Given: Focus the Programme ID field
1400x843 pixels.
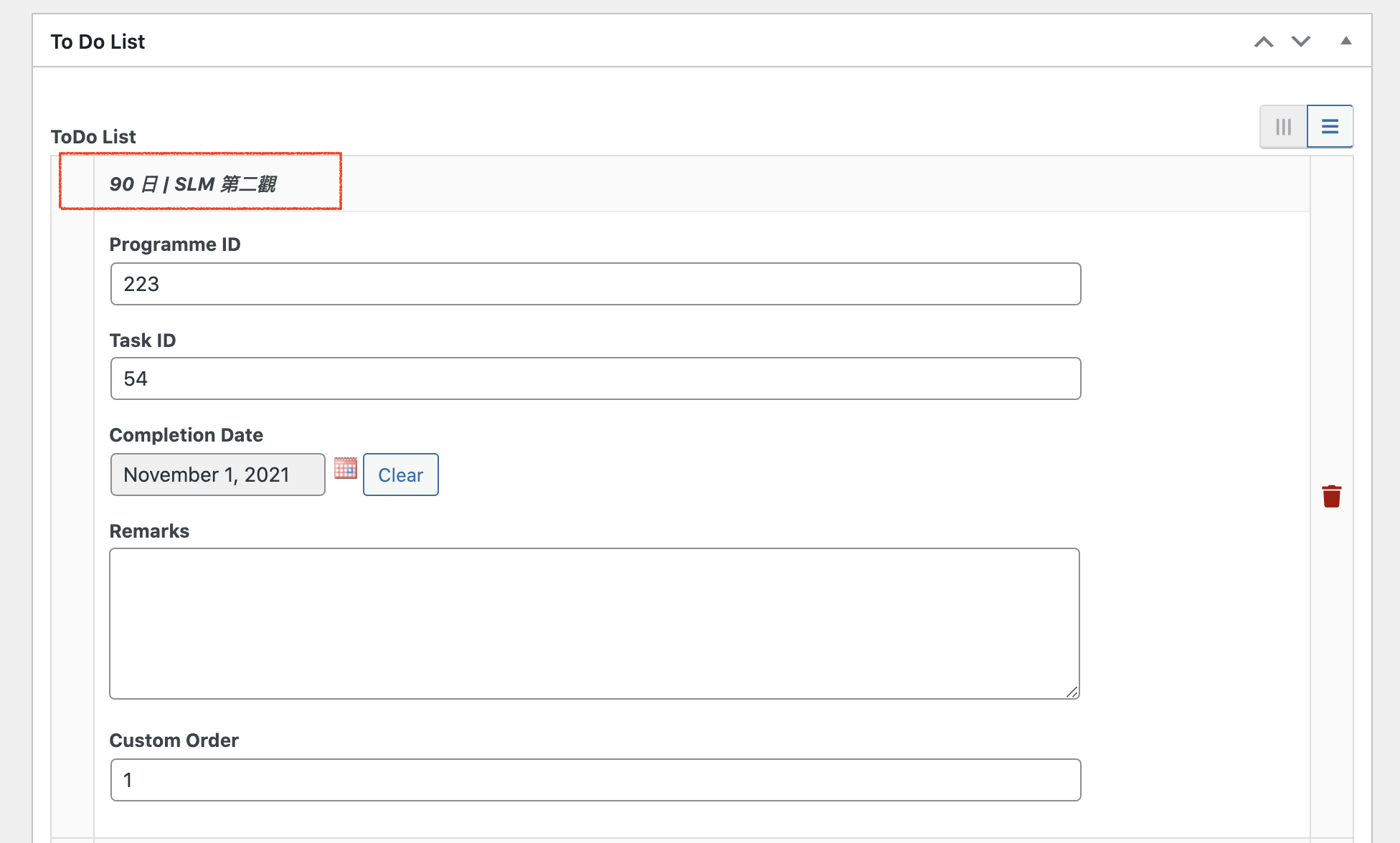Looking at the screenshot, I should (595, 284).
